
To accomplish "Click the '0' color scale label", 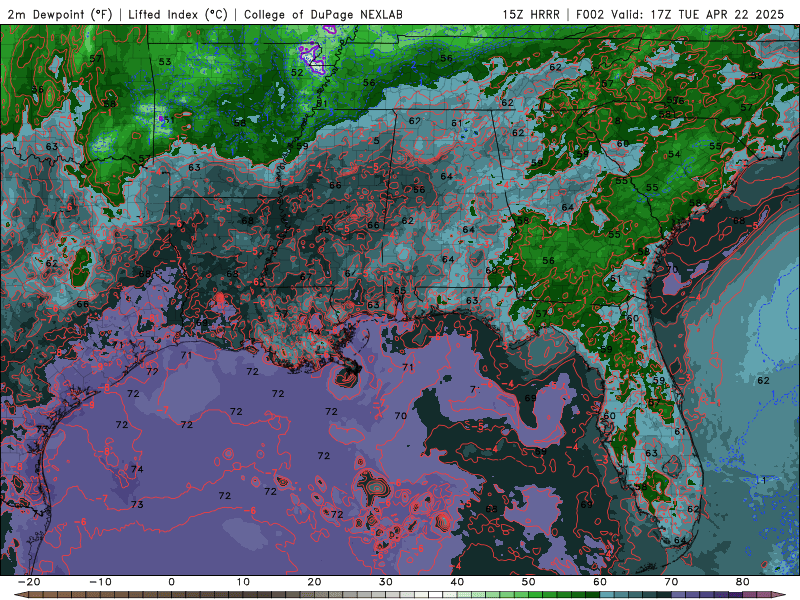I will click(x=171, y=582).
